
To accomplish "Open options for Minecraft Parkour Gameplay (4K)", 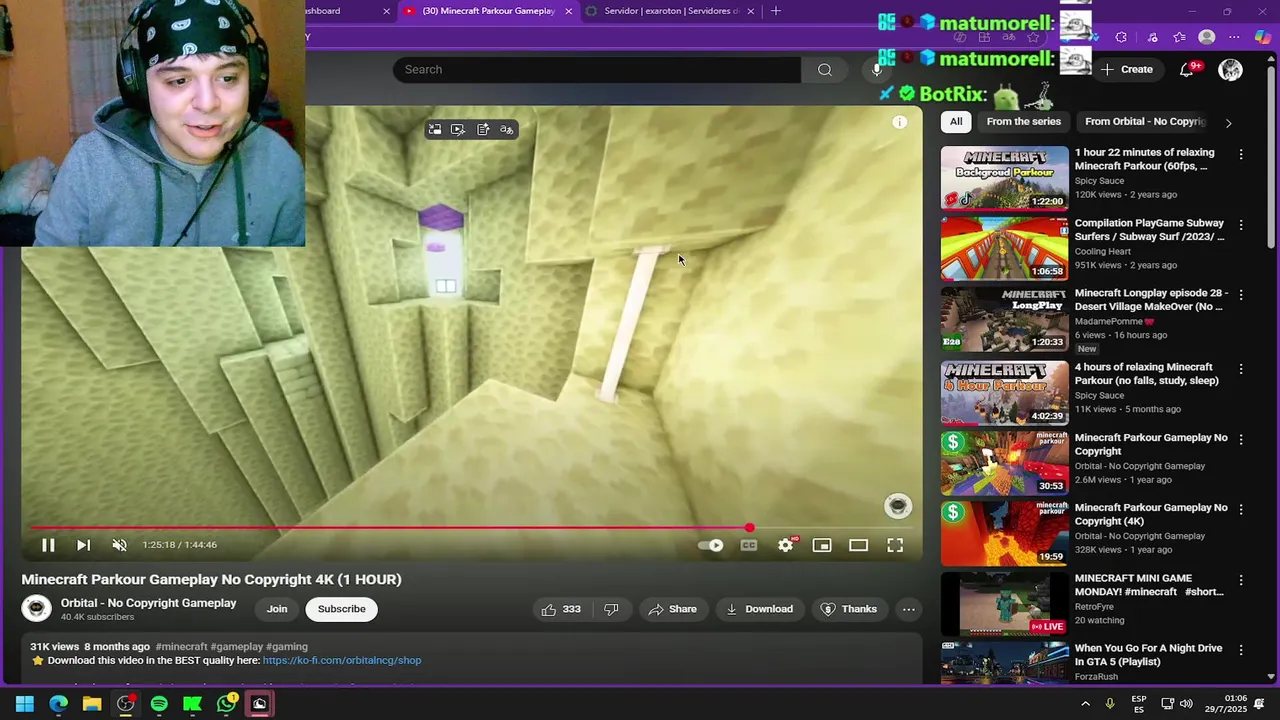I will pyautogui.click(x=1241, y=510).
